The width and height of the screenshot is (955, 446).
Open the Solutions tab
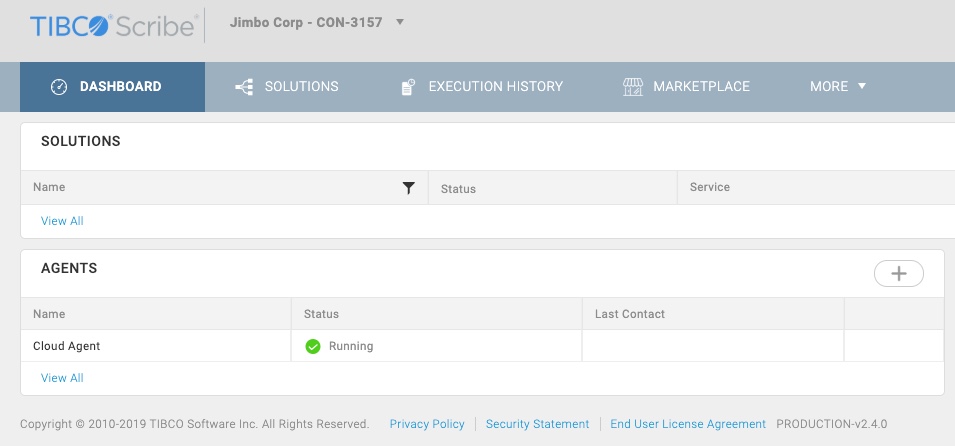(x=287, y=87)
